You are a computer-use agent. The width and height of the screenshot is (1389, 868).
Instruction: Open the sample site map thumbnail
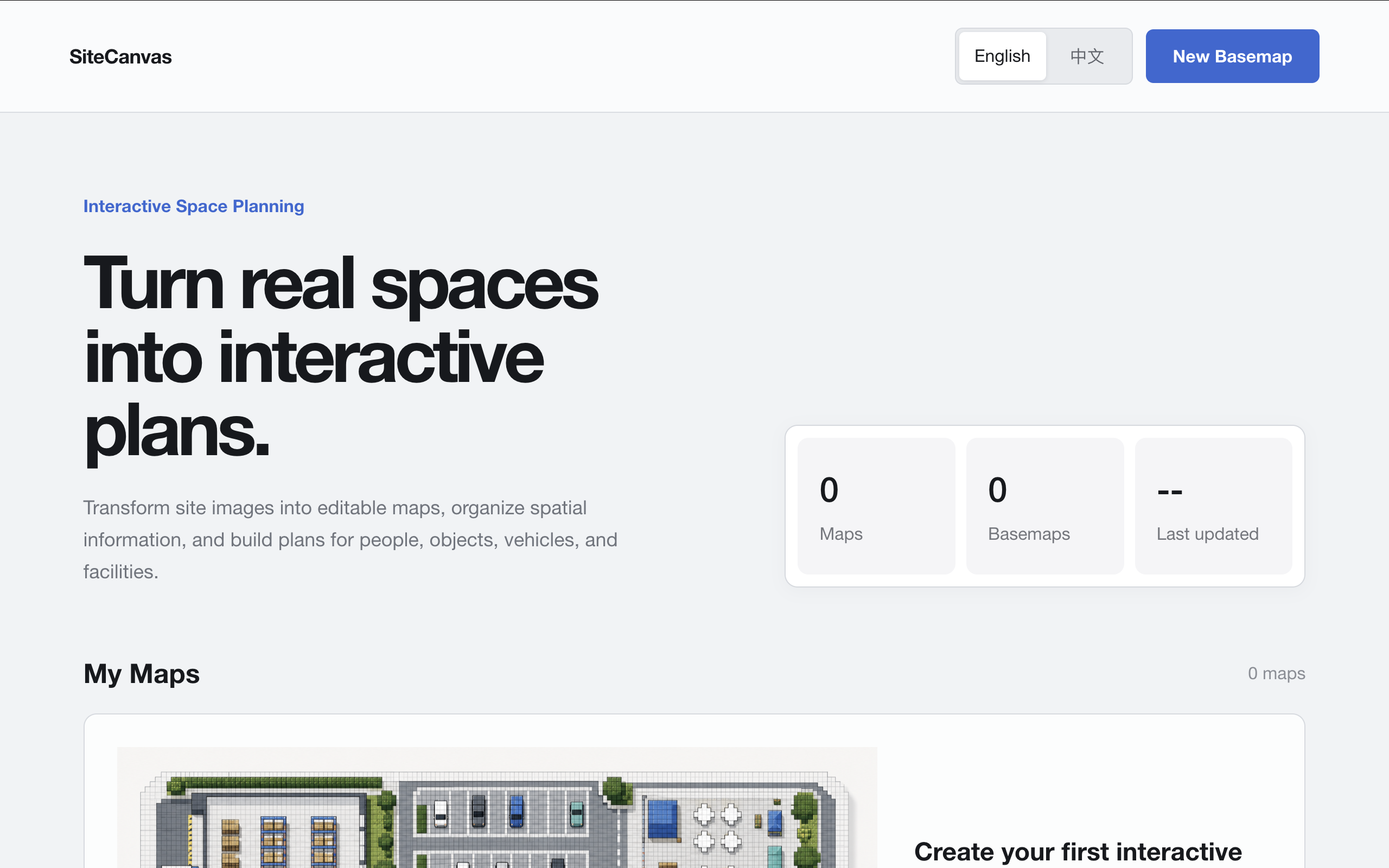pos(497,807)
